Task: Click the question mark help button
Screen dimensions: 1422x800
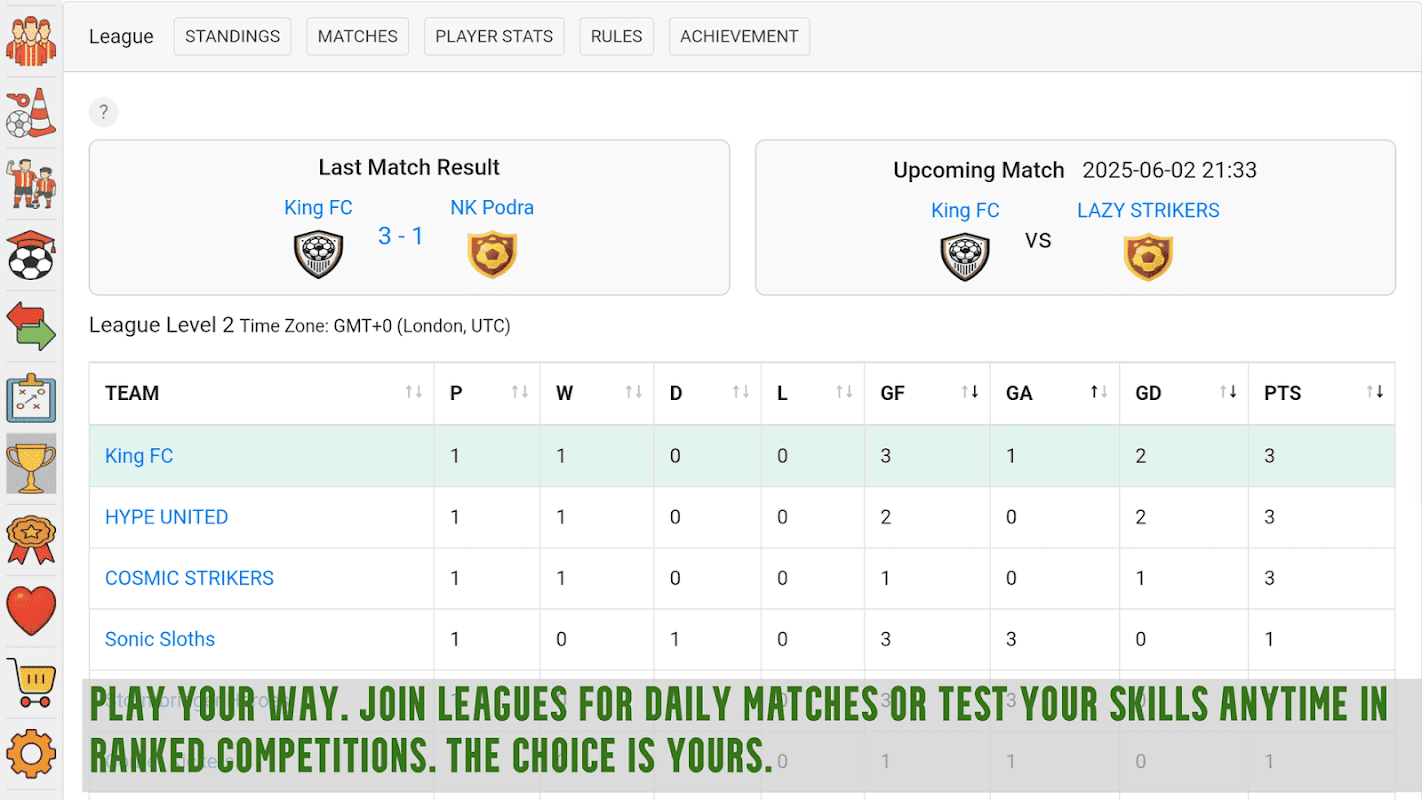Action: pyautogui.click(x=103, y=112)
